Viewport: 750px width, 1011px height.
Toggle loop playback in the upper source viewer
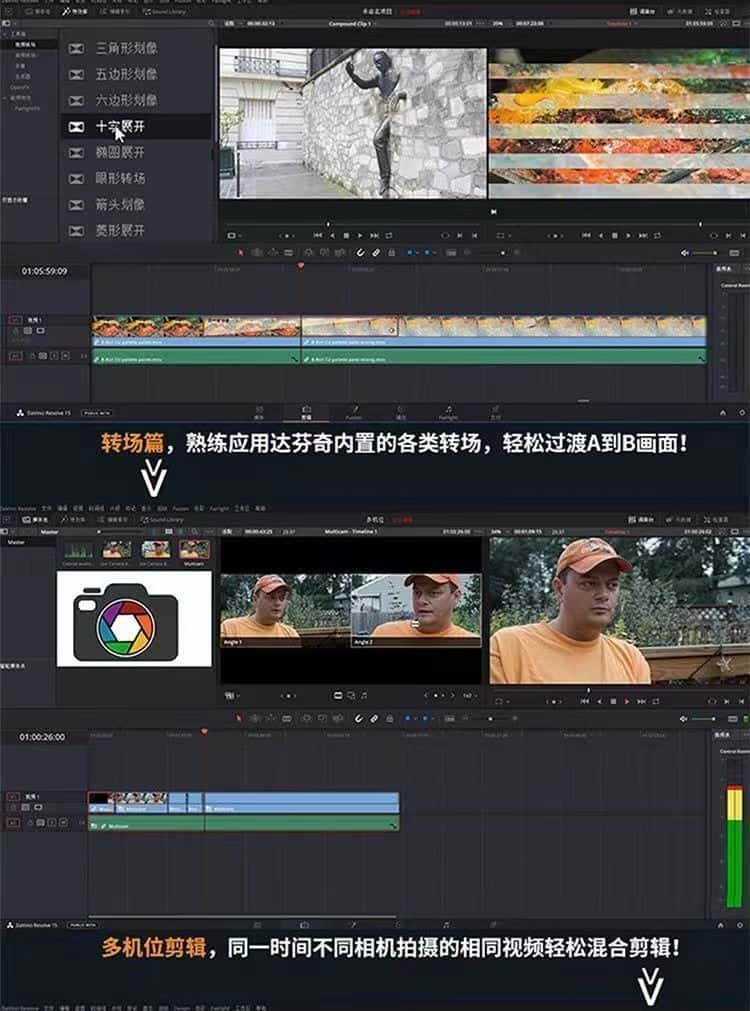pyautogui.click(x=389, y=236)
